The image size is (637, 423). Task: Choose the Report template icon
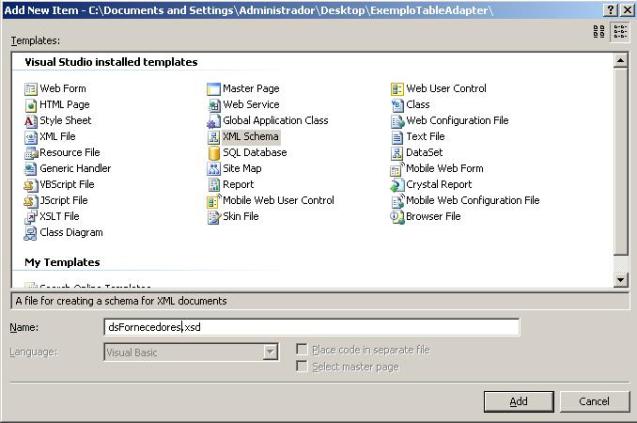pyautogui.click(x=214, y=185)
